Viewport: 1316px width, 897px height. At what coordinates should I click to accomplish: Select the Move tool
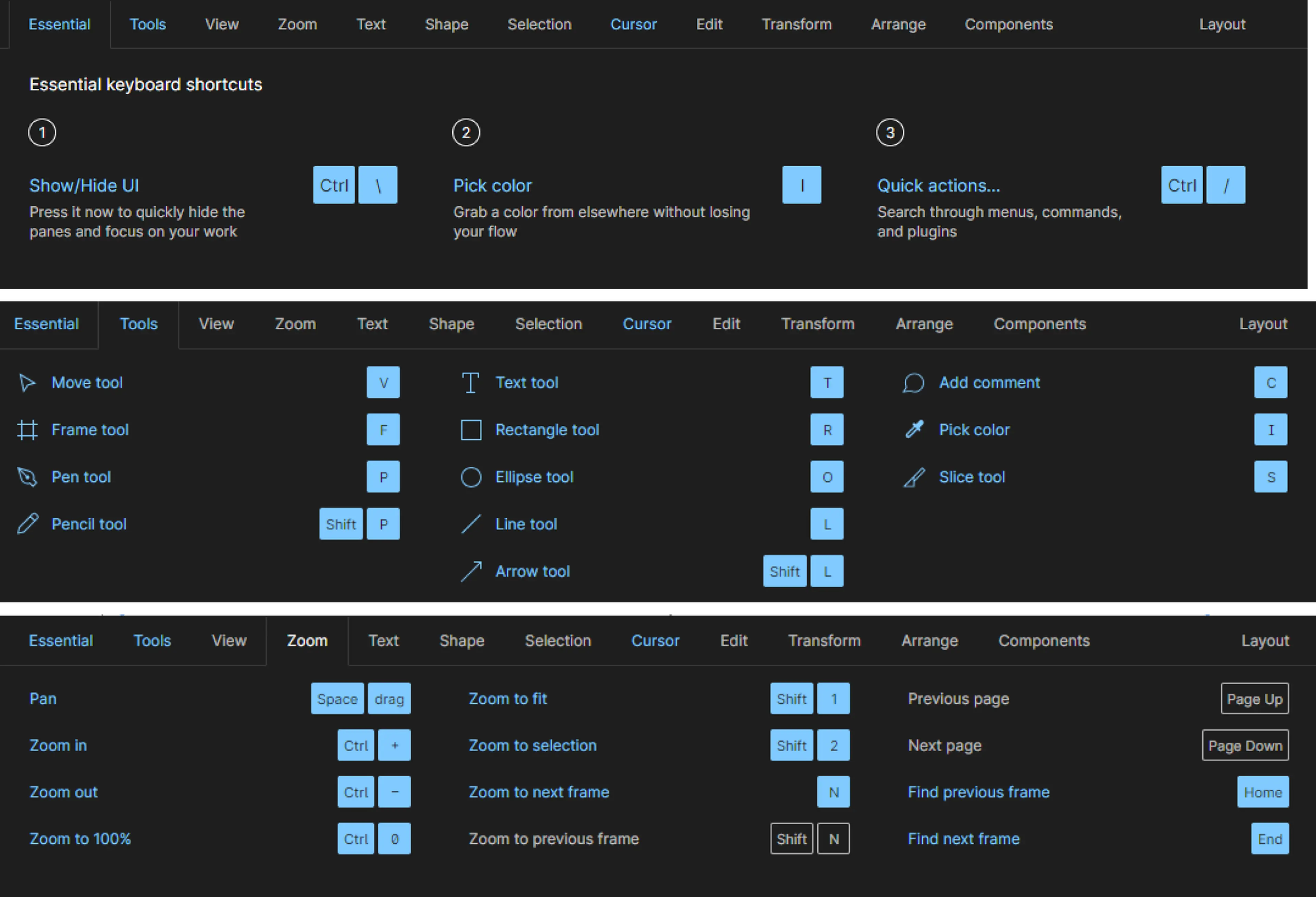point(87,382)
